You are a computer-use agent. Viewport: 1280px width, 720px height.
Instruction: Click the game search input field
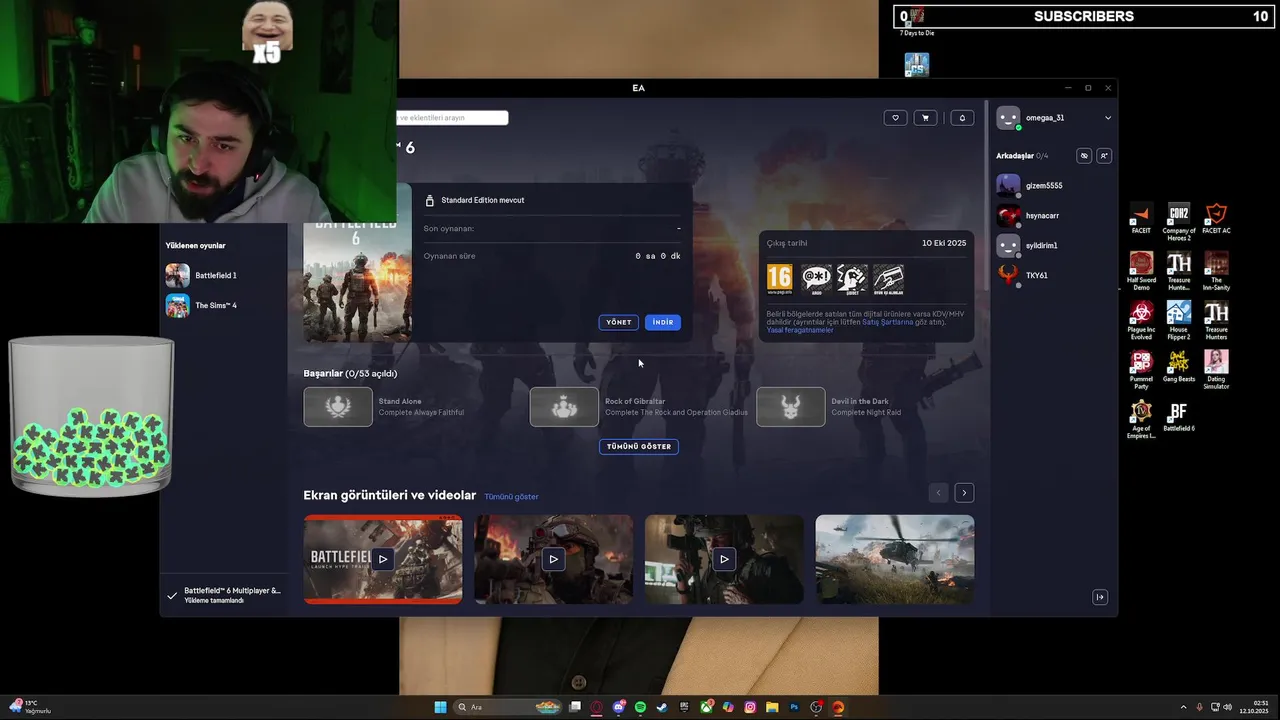[452, 118]
